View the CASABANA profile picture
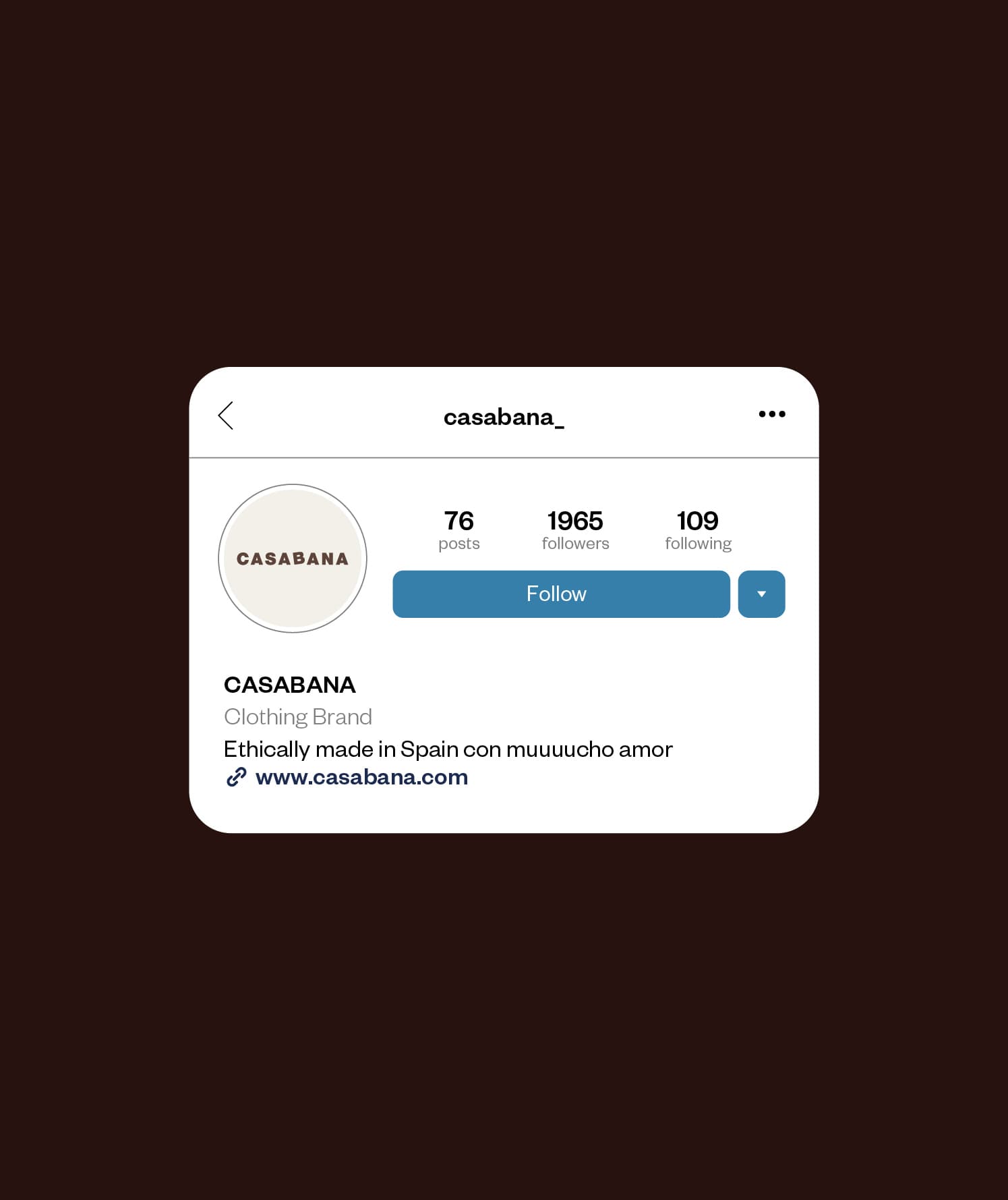1008x1200 pixels. tap(293, 559)
